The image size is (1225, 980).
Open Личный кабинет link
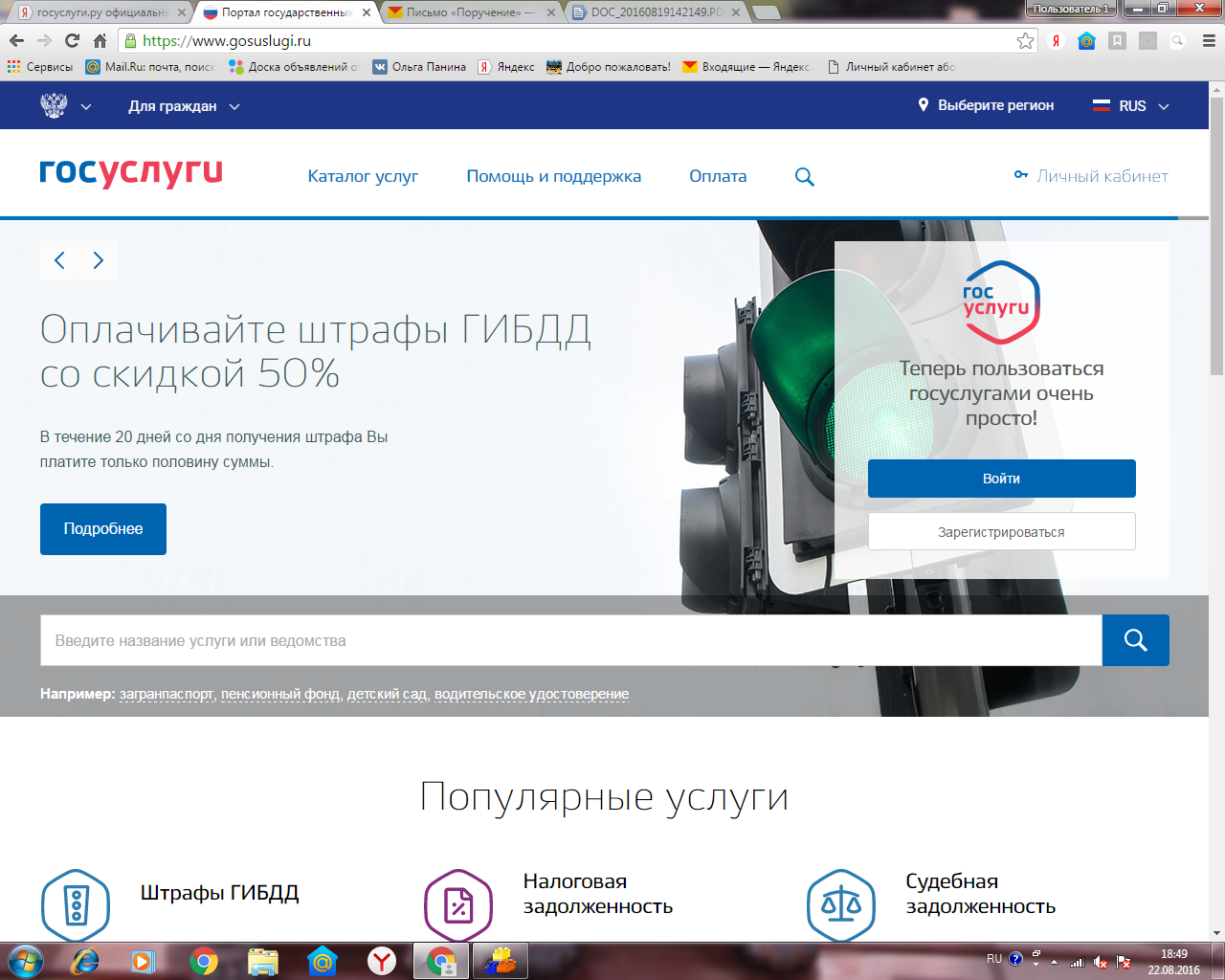pos(1091,176)
